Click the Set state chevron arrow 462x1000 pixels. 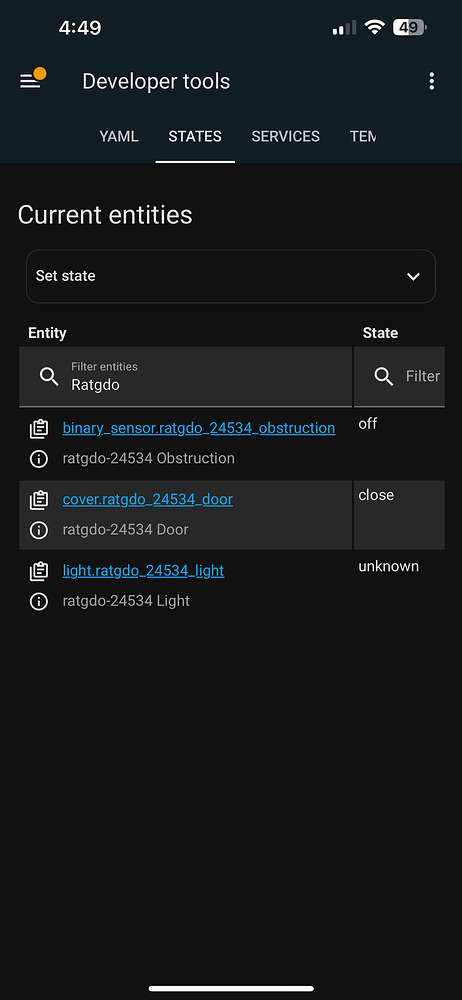pyautogui.click(x=414, y=276)
